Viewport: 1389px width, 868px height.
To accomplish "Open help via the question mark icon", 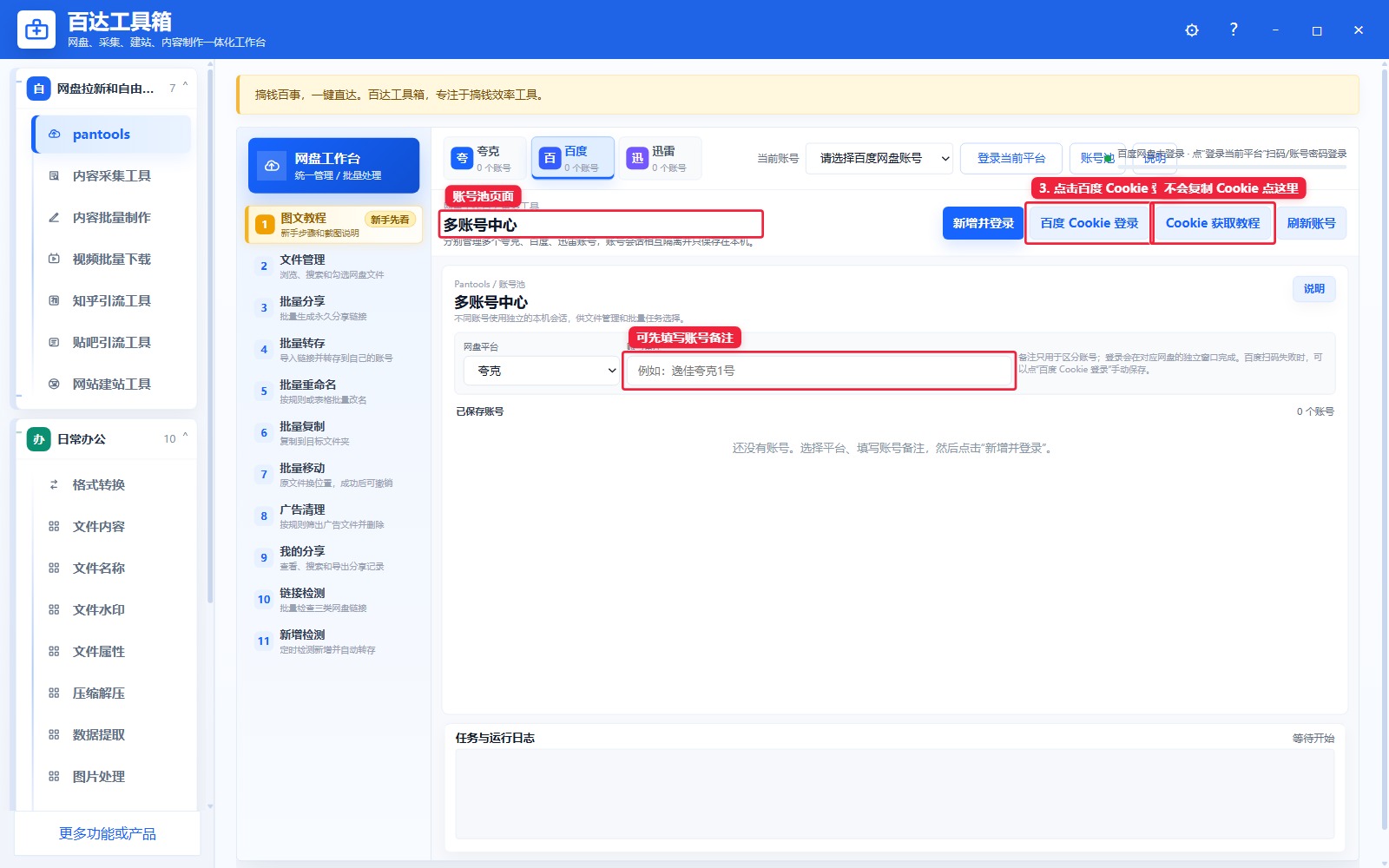I will pos(1234,30).
